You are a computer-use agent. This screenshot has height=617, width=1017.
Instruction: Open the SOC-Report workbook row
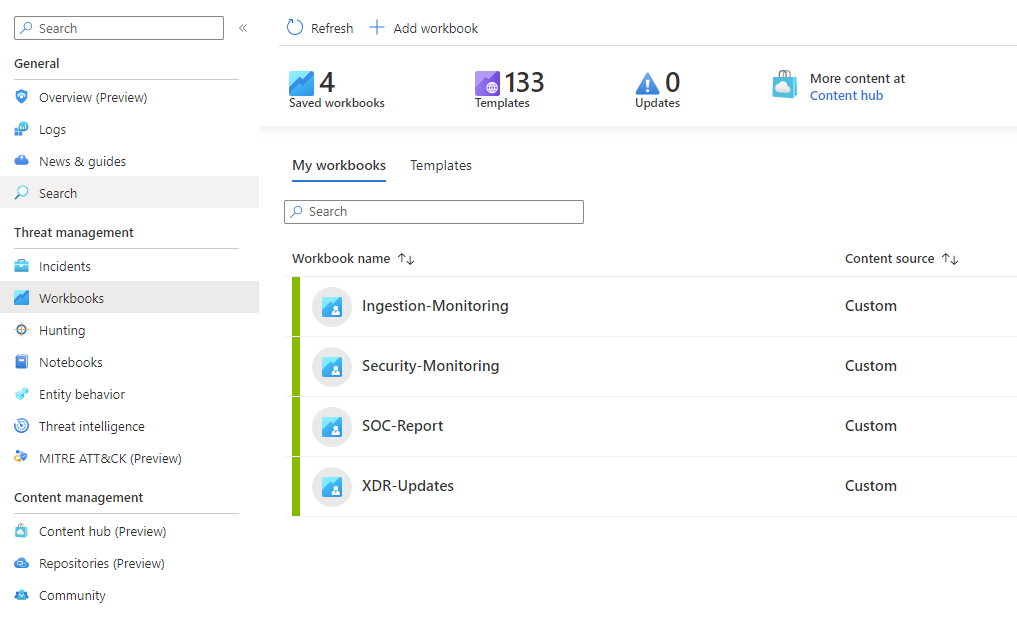pos(402,426)
